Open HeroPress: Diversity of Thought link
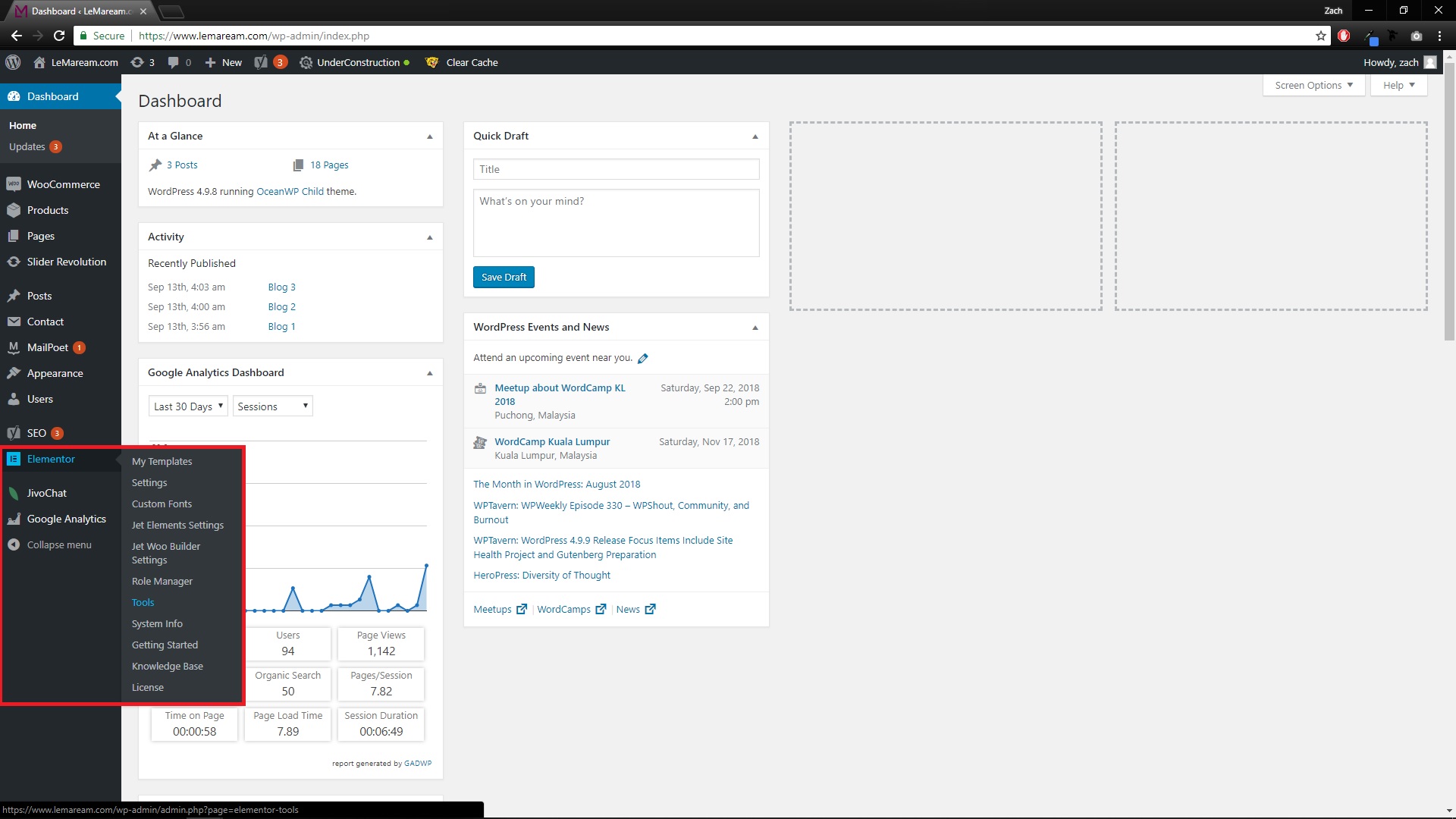This screenshot has height=819, width=1456. point(541,576)
